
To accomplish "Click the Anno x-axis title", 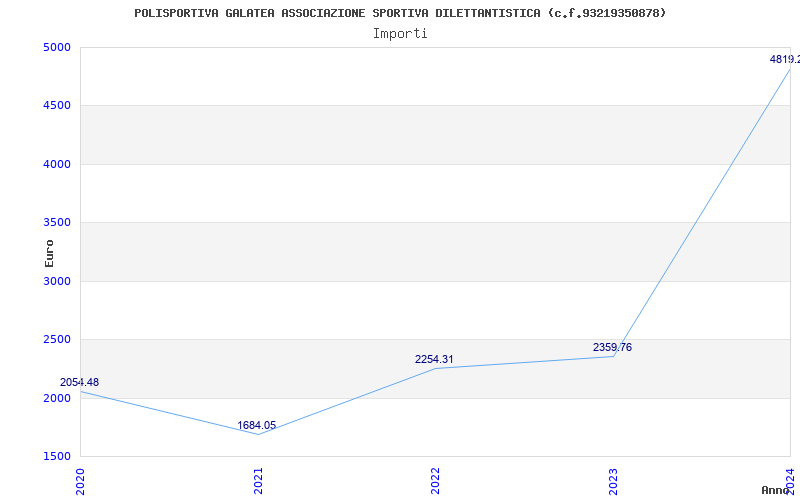I will pyautogui.click(x=775, y=490).
